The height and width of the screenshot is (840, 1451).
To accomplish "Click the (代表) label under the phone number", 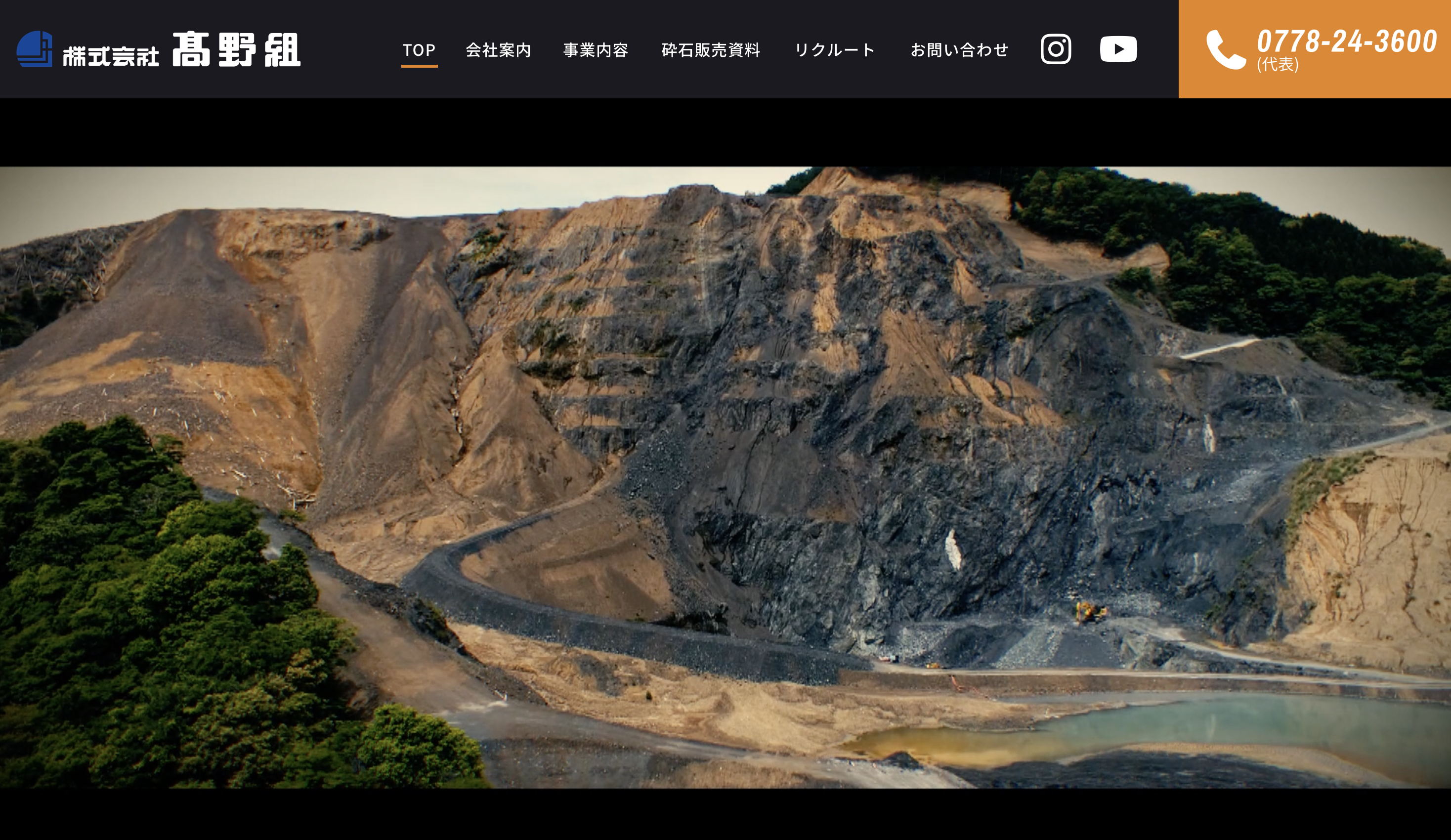I will click(x=1277, y=65).
